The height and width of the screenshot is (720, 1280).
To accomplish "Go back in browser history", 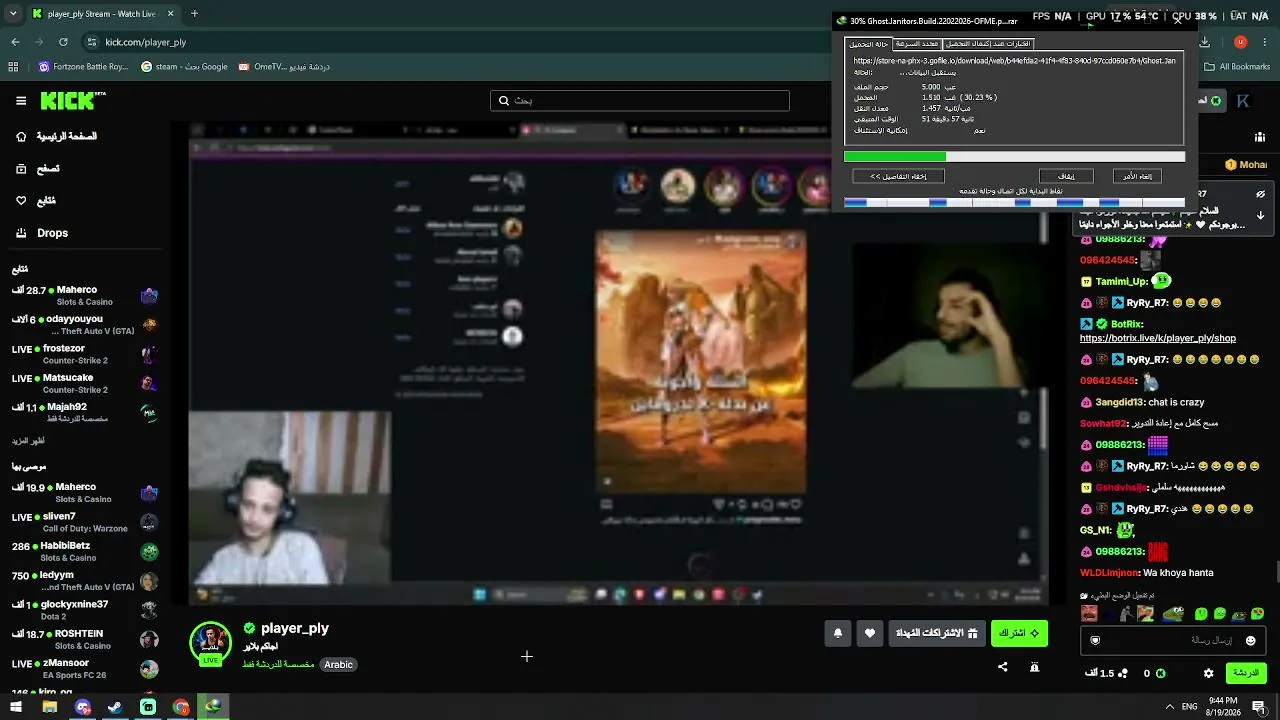I will coord(15,42).
